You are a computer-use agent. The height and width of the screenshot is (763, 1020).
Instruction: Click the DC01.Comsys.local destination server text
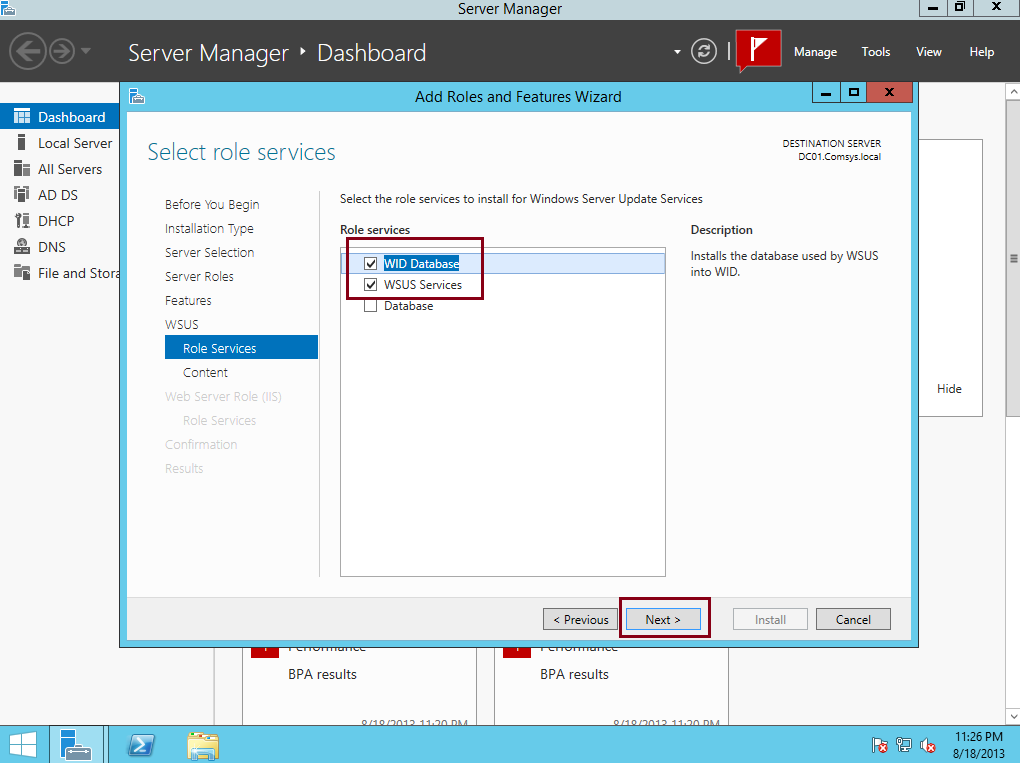(x=839, y=157)
